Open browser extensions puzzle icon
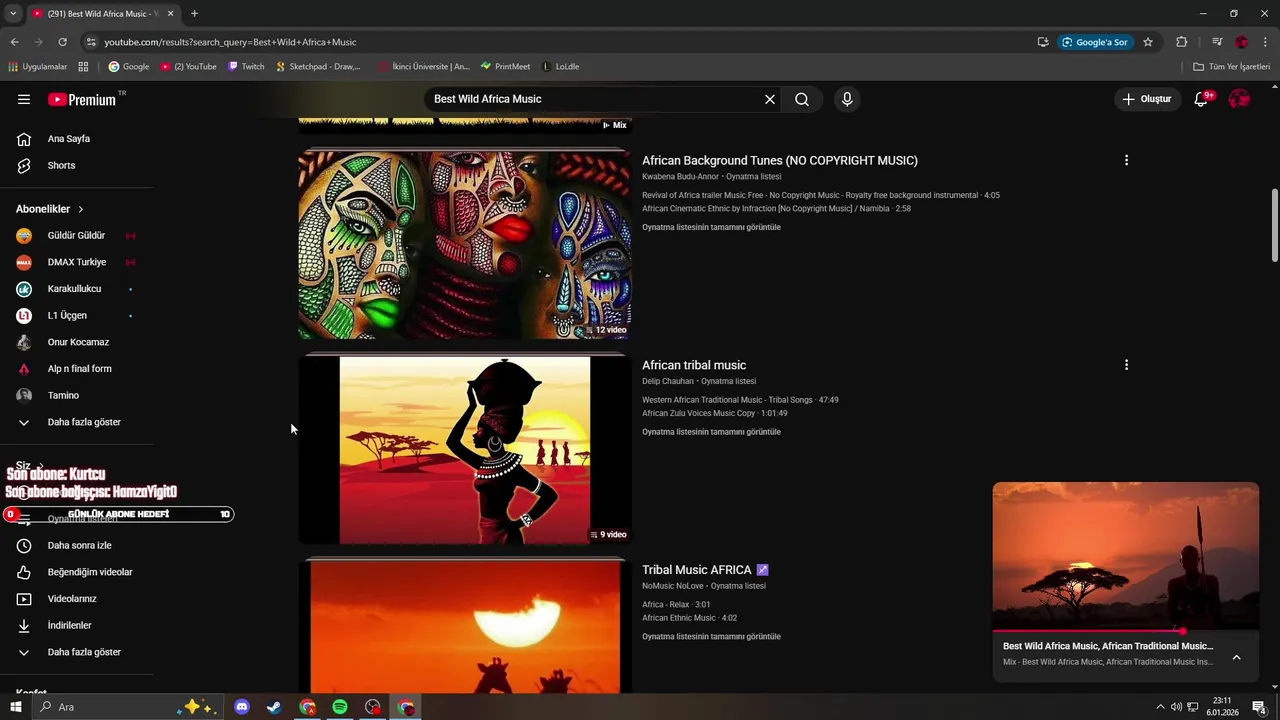1280x720 pixels. click(1181, 42)
